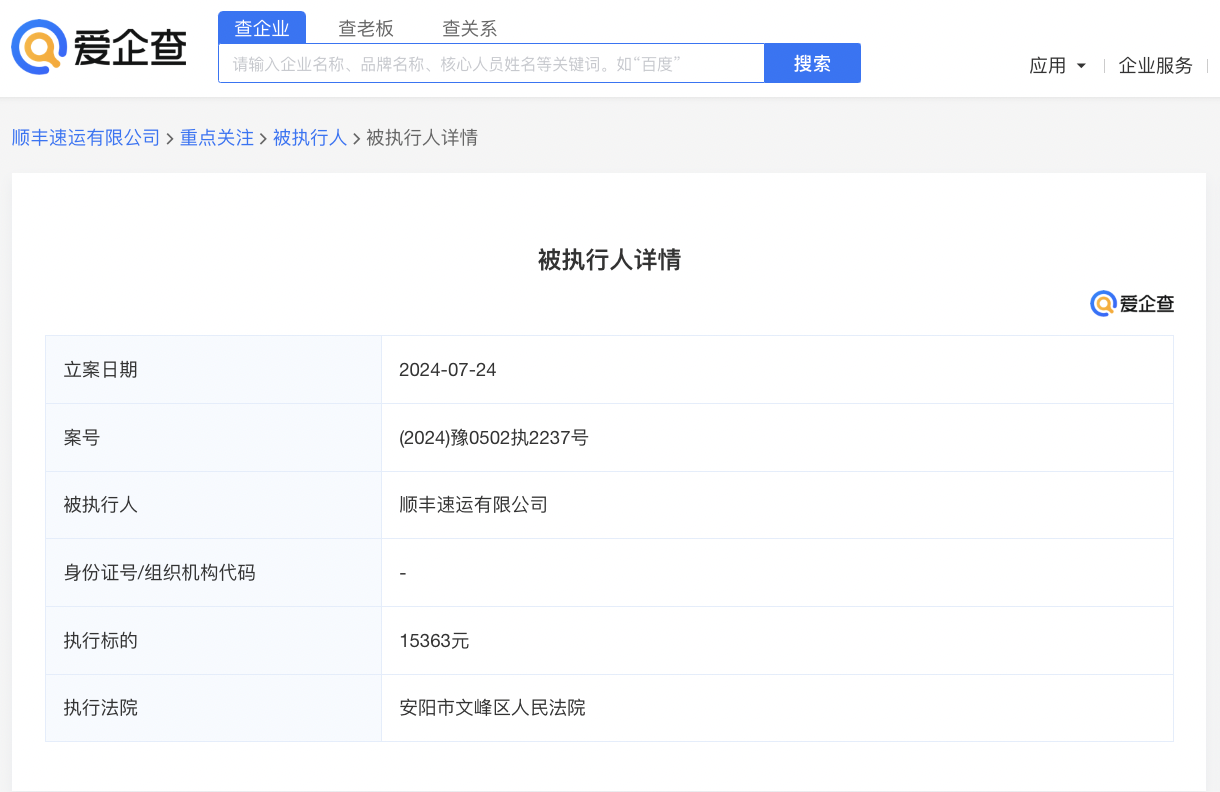The width and height of the screenshot is (1220, 792).
Task: Click the 15363元 execution amount value
Action: [x=434, y=641]
